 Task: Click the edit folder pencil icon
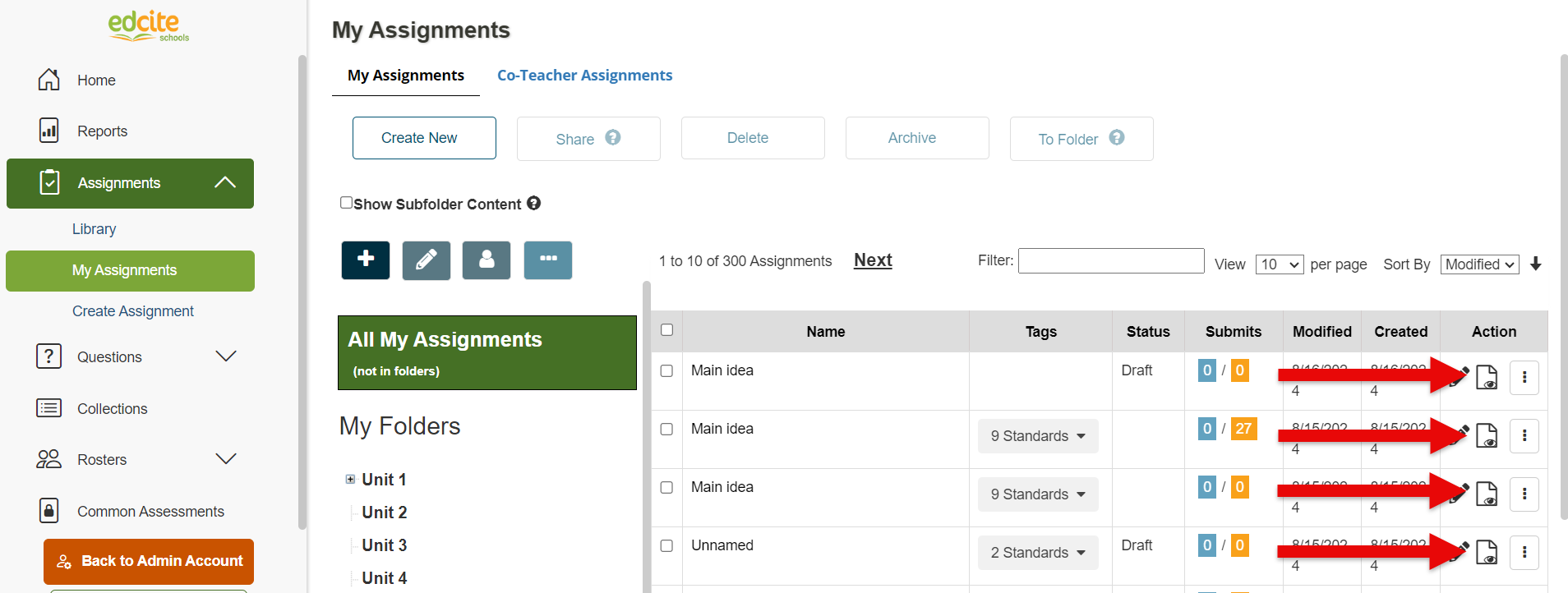pyautogui.click(x=426, y=260)
